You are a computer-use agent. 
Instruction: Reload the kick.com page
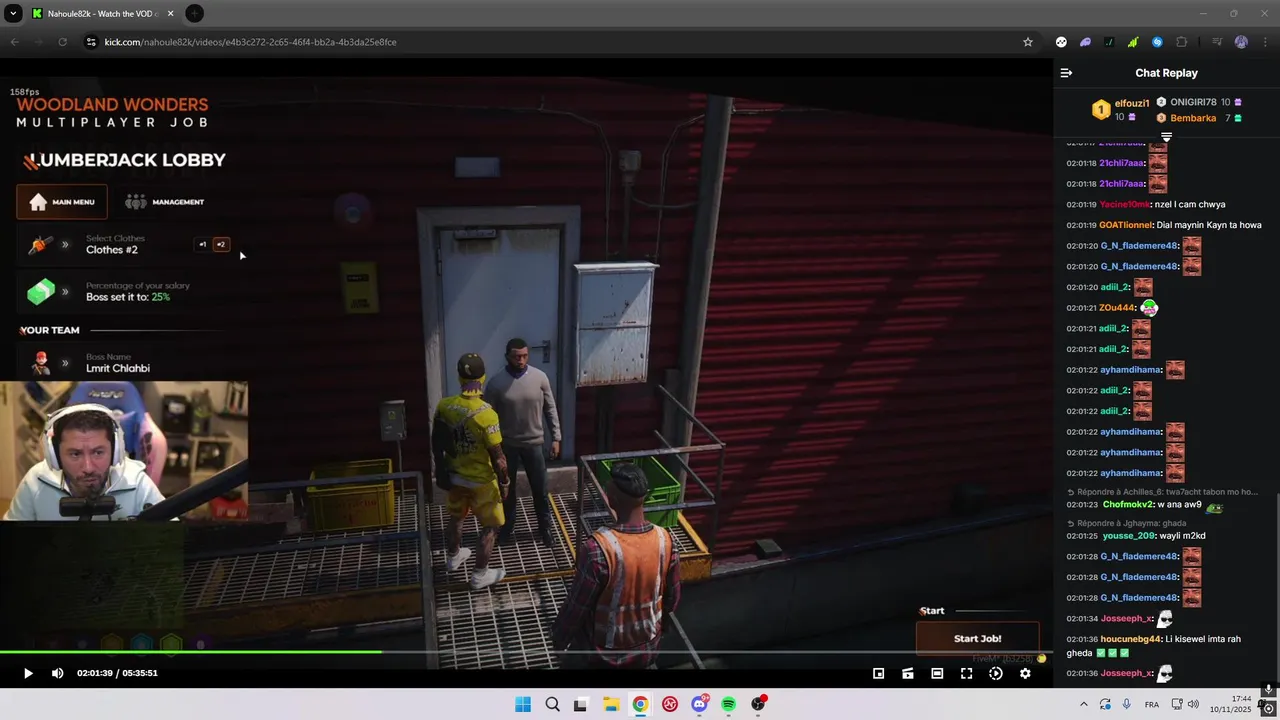coord(62,42)
